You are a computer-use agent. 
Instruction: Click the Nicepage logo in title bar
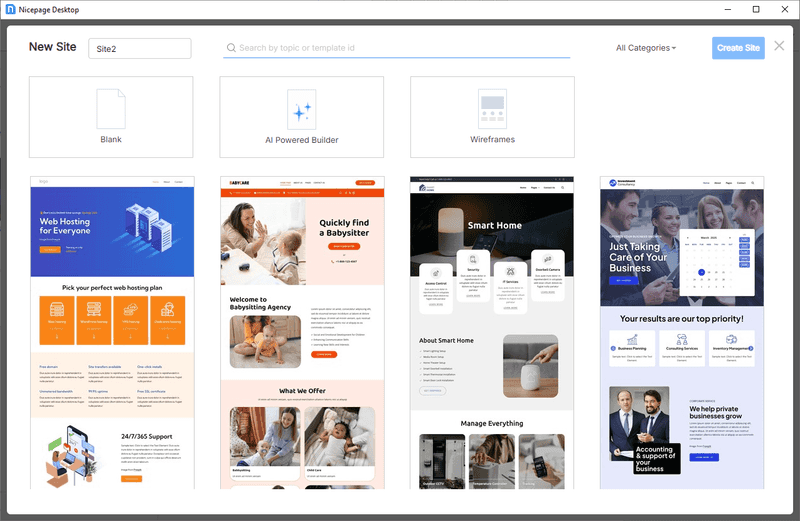(x=10, y=9)
